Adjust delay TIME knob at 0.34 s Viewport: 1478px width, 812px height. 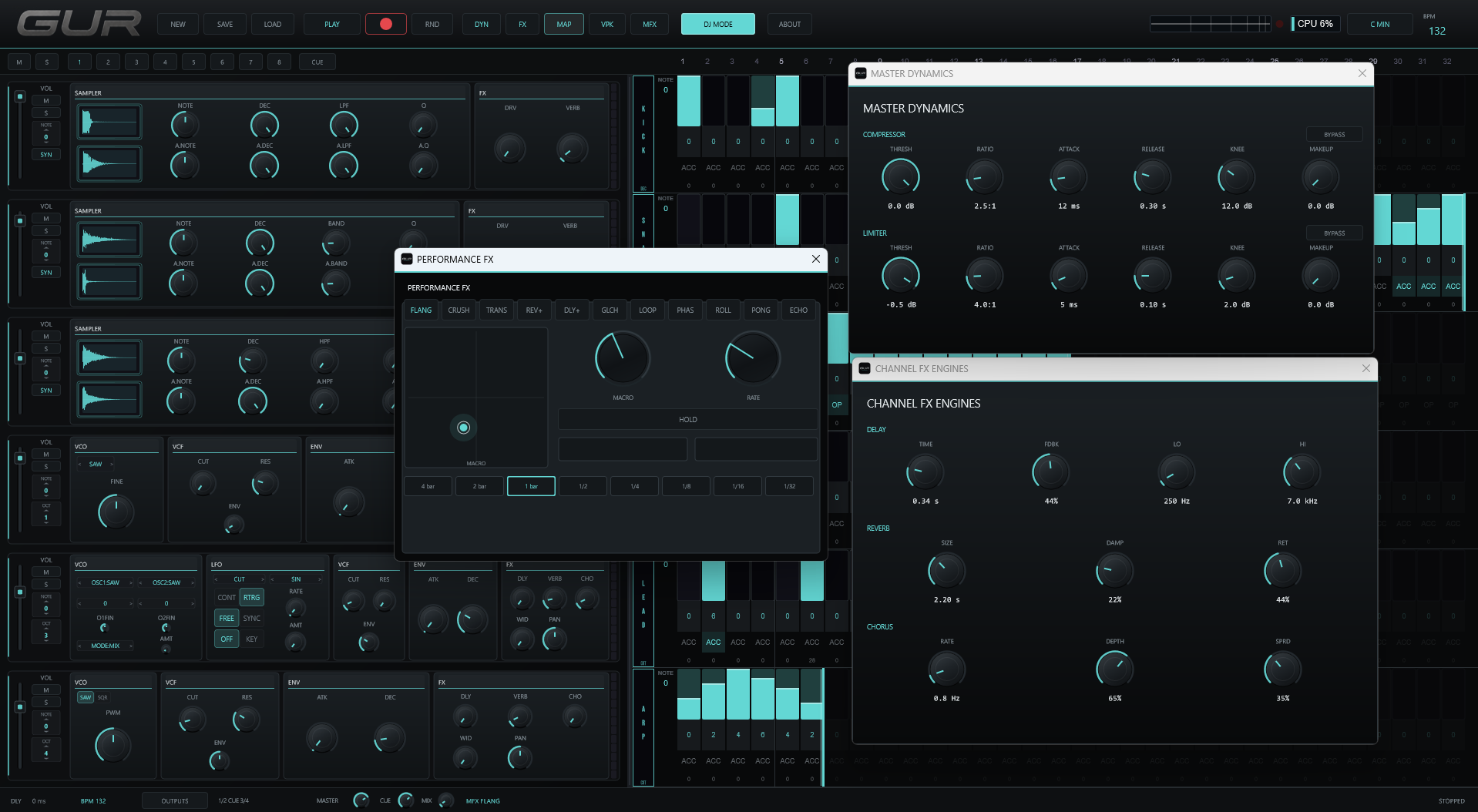pos(925,472)
